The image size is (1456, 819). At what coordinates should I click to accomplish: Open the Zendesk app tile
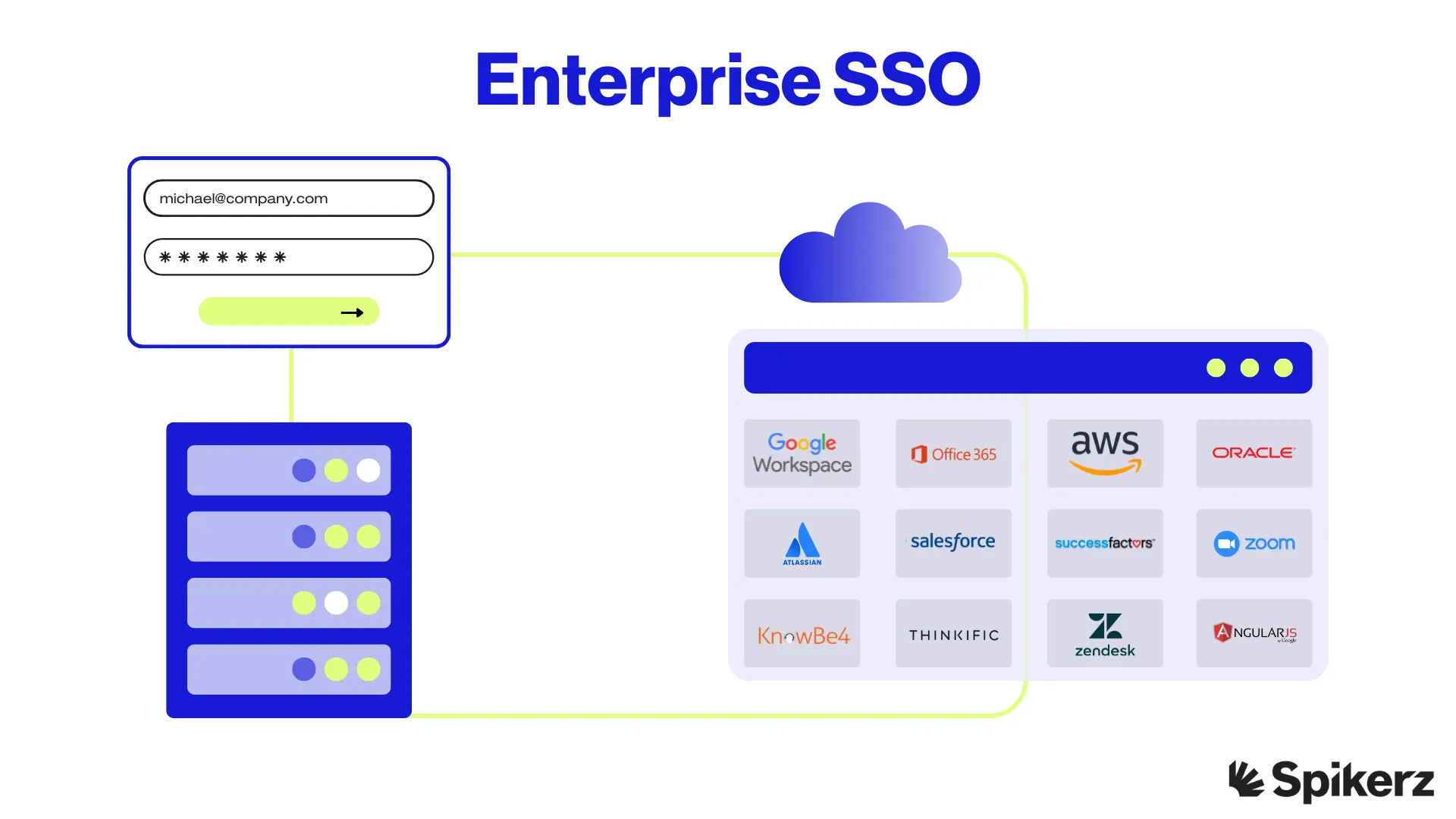[1105, 633]
